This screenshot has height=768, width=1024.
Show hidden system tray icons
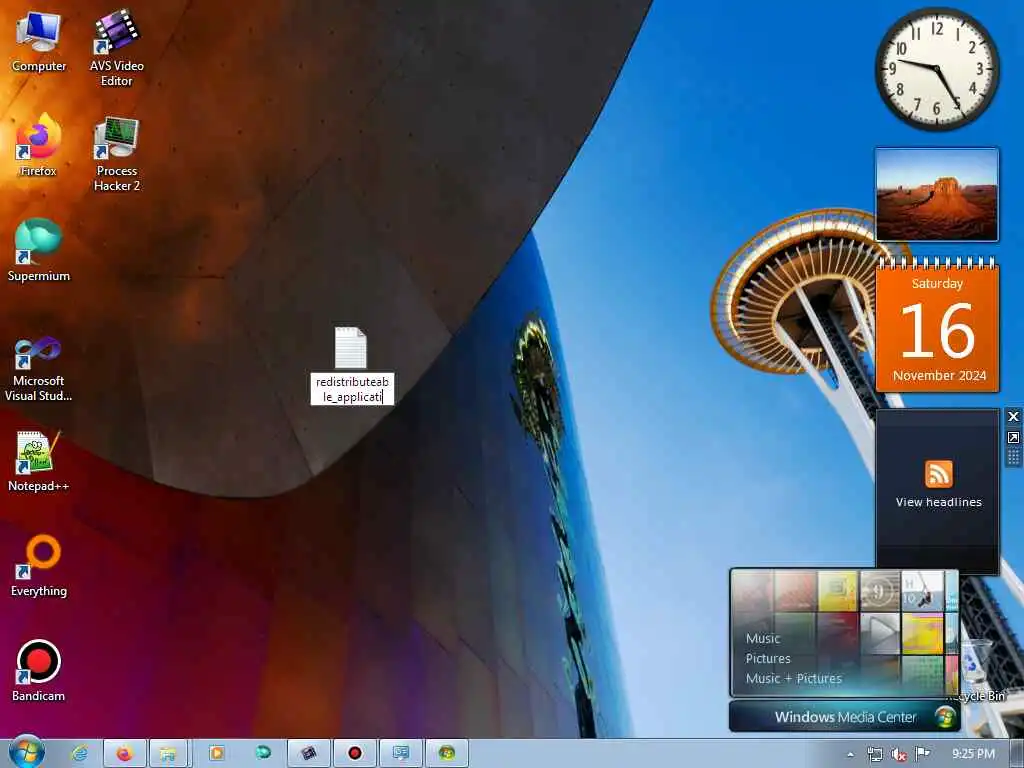coord(850,755)
